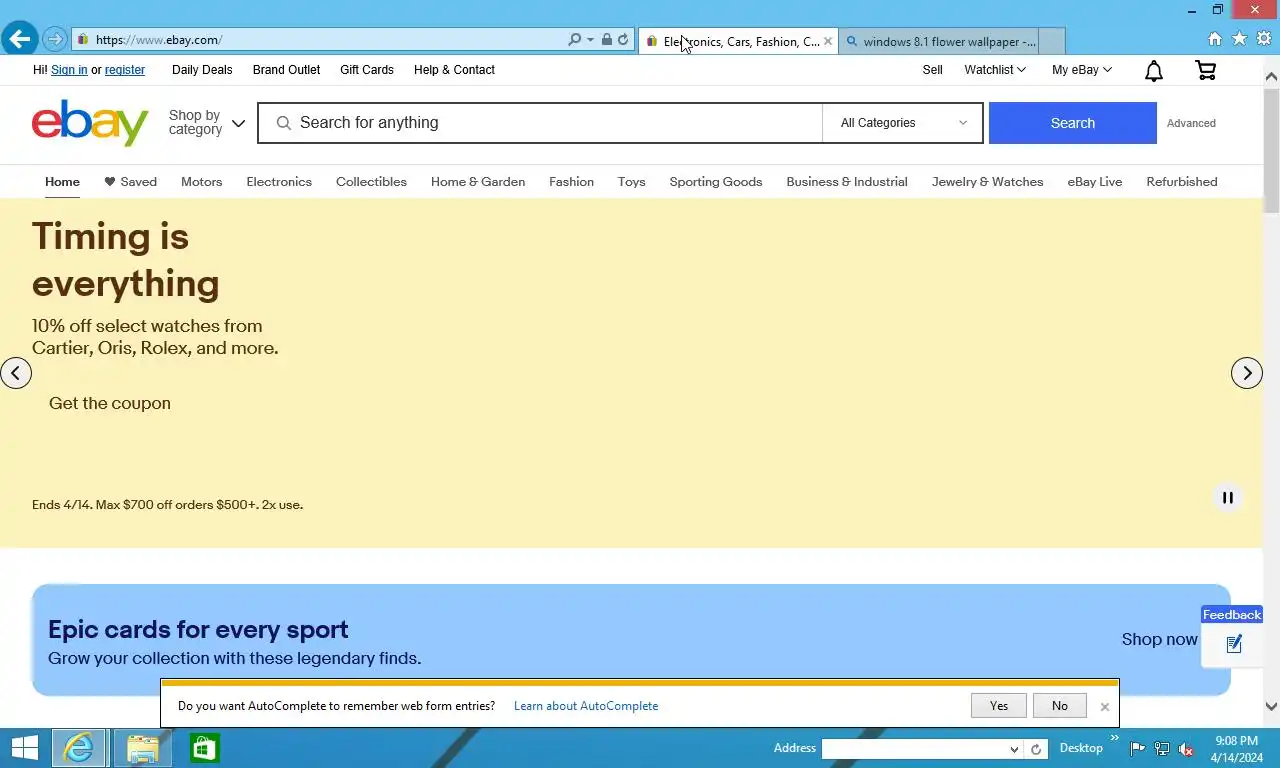Go back with the browser back arrow

click(x=20, y=40)
